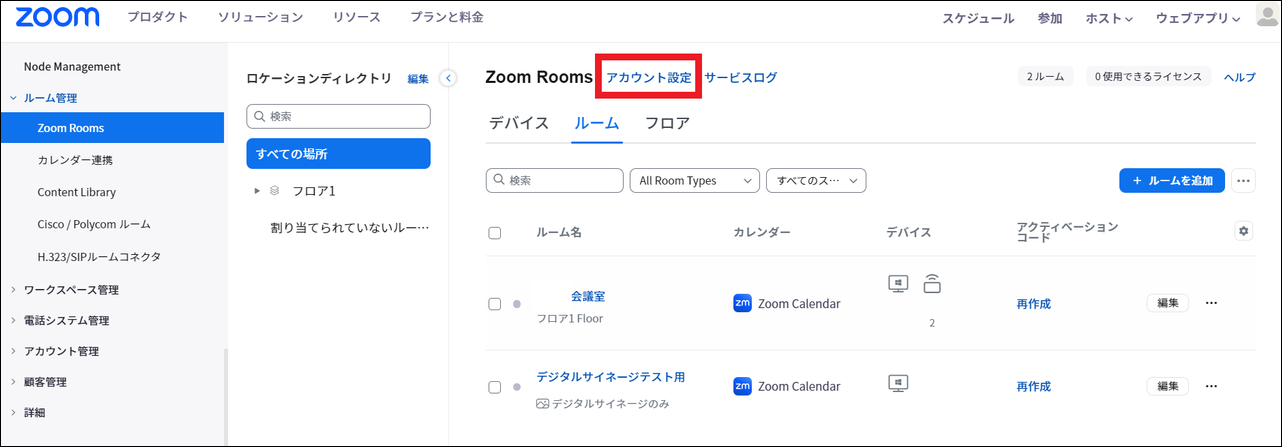The width and height of the screenshot is (1282, 447).
Task: Click 参加 in top navigation
Action: click(1050, 18)
